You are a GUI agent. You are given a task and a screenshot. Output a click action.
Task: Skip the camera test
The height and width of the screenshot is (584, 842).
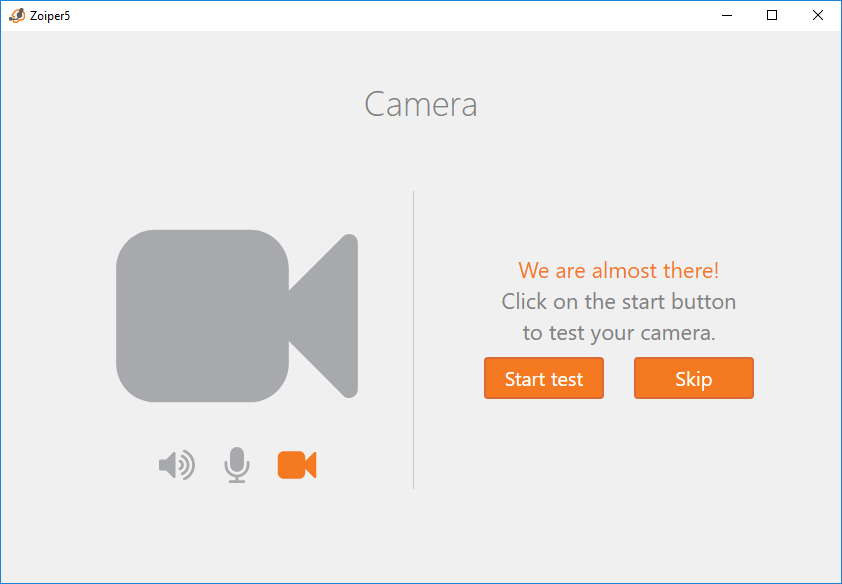click(x=693, y=379)
